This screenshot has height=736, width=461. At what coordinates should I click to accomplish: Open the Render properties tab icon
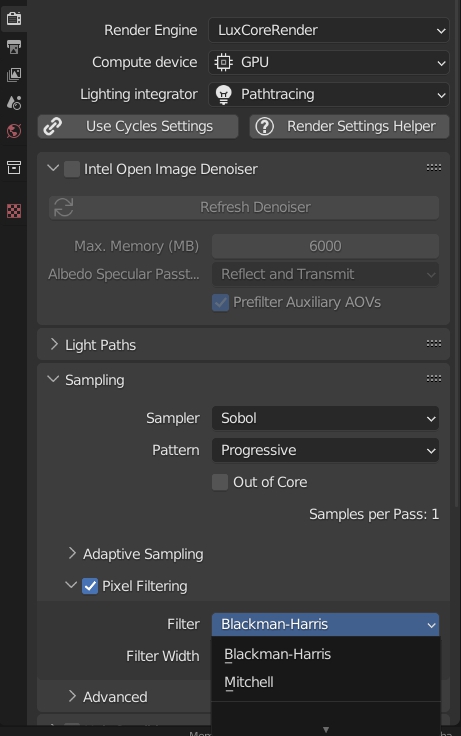[x=14, y=18]
